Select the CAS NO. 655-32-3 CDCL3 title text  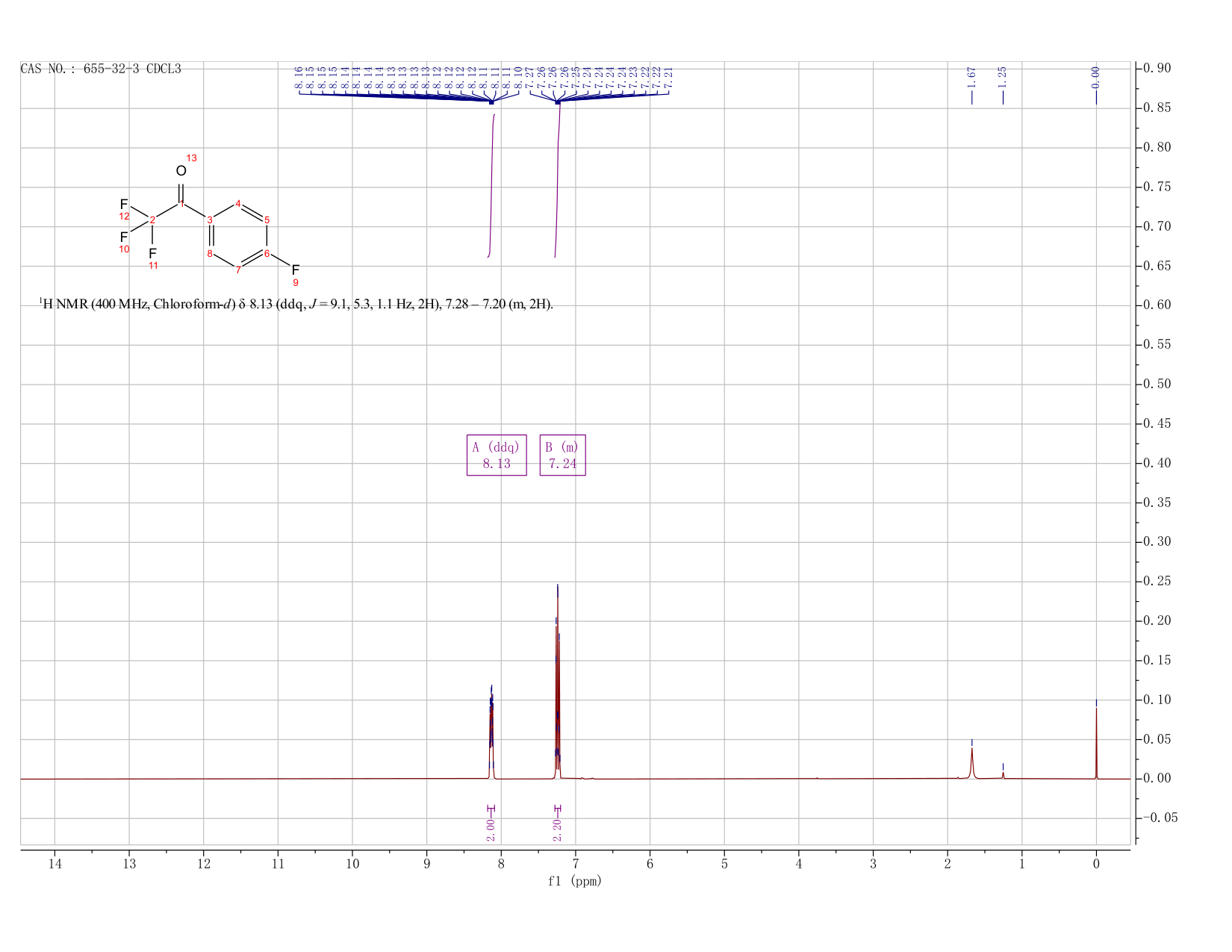[x=101, y=69]
